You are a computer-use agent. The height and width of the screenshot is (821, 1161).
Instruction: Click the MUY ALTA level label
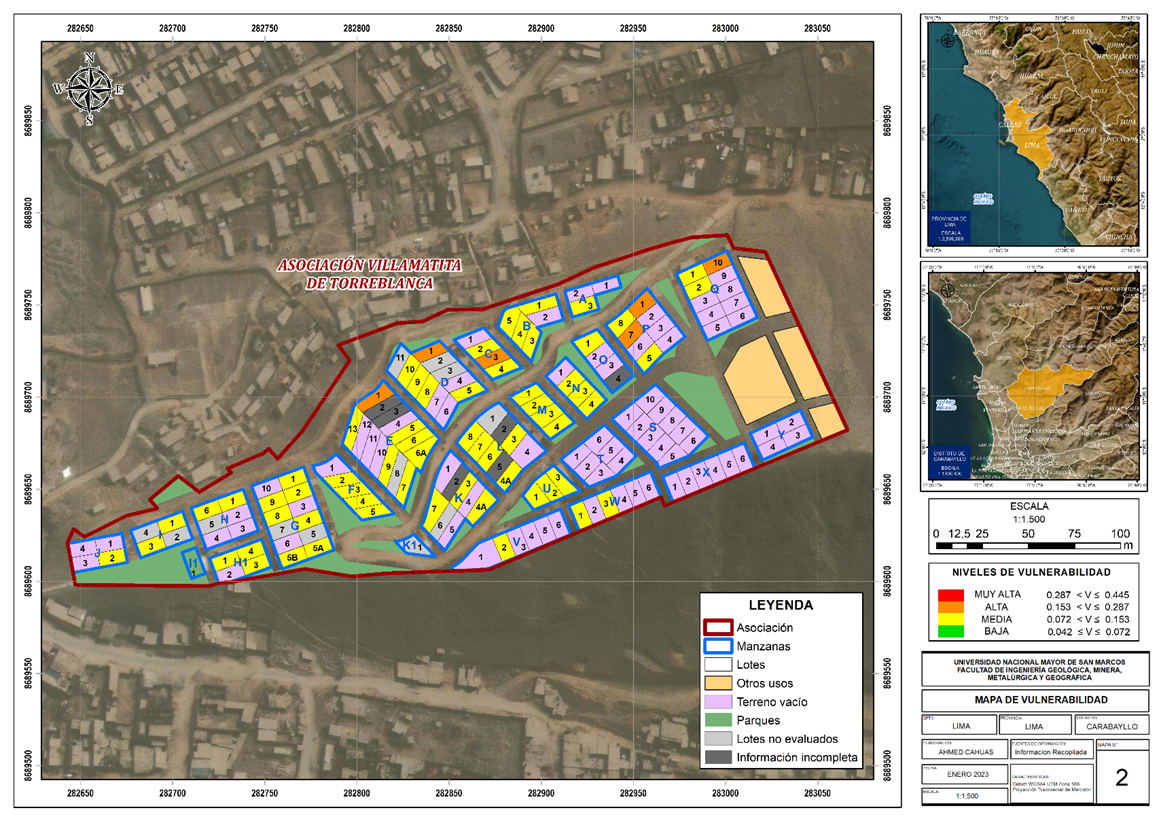coord(997,594)
